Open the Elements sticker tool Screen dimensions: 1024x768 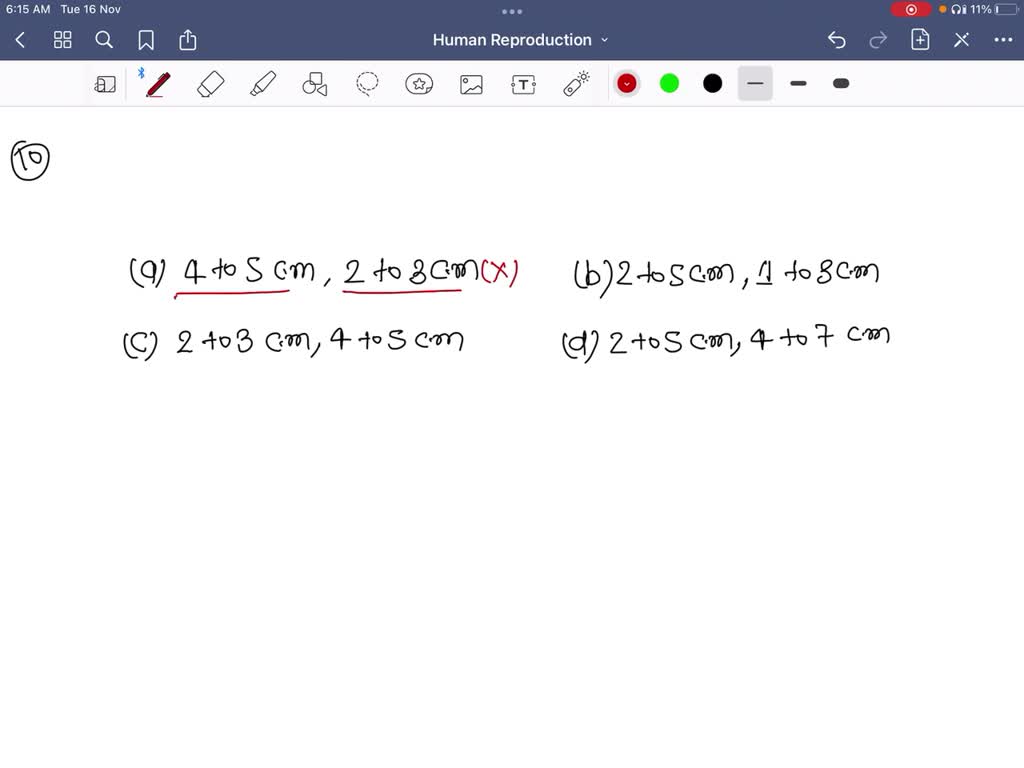[419, 84]
